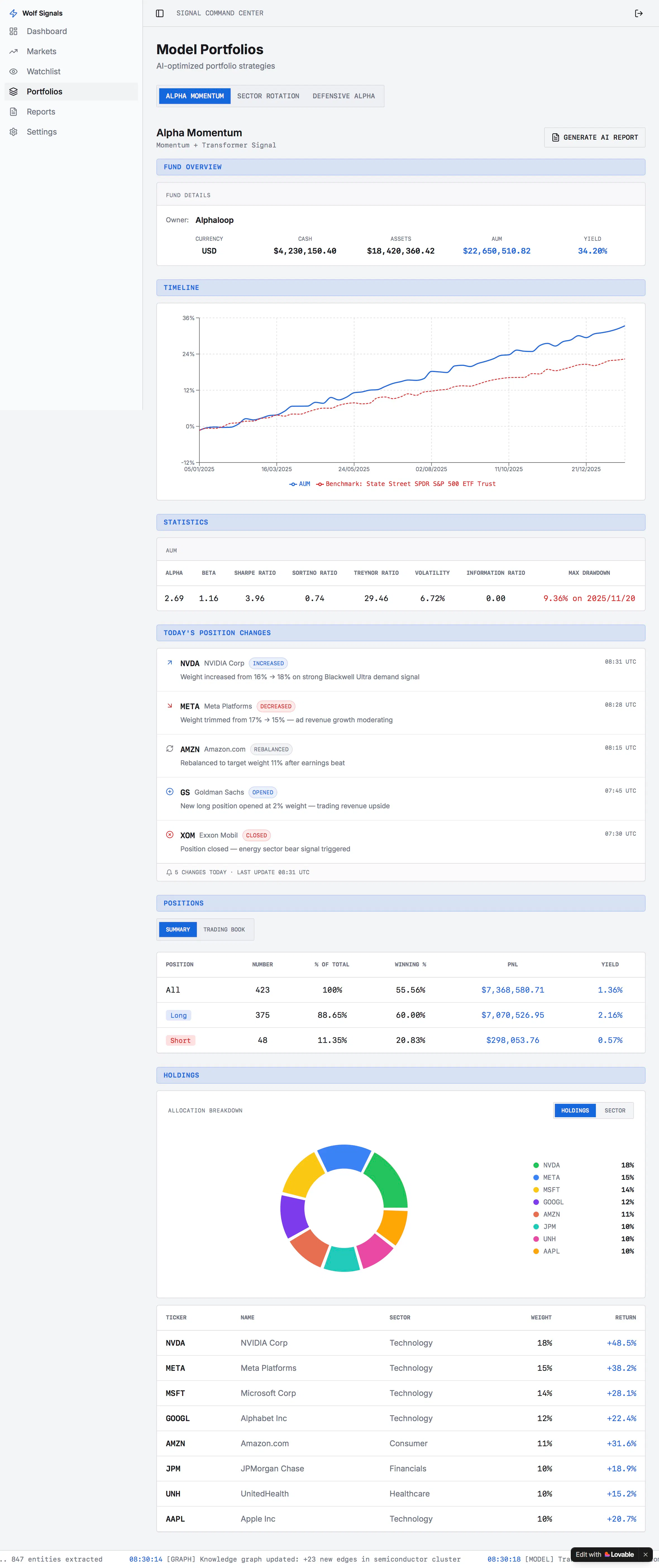
Task: Show allocation by Holdings
Action: pyautogui.click(x=575, y=1110)
